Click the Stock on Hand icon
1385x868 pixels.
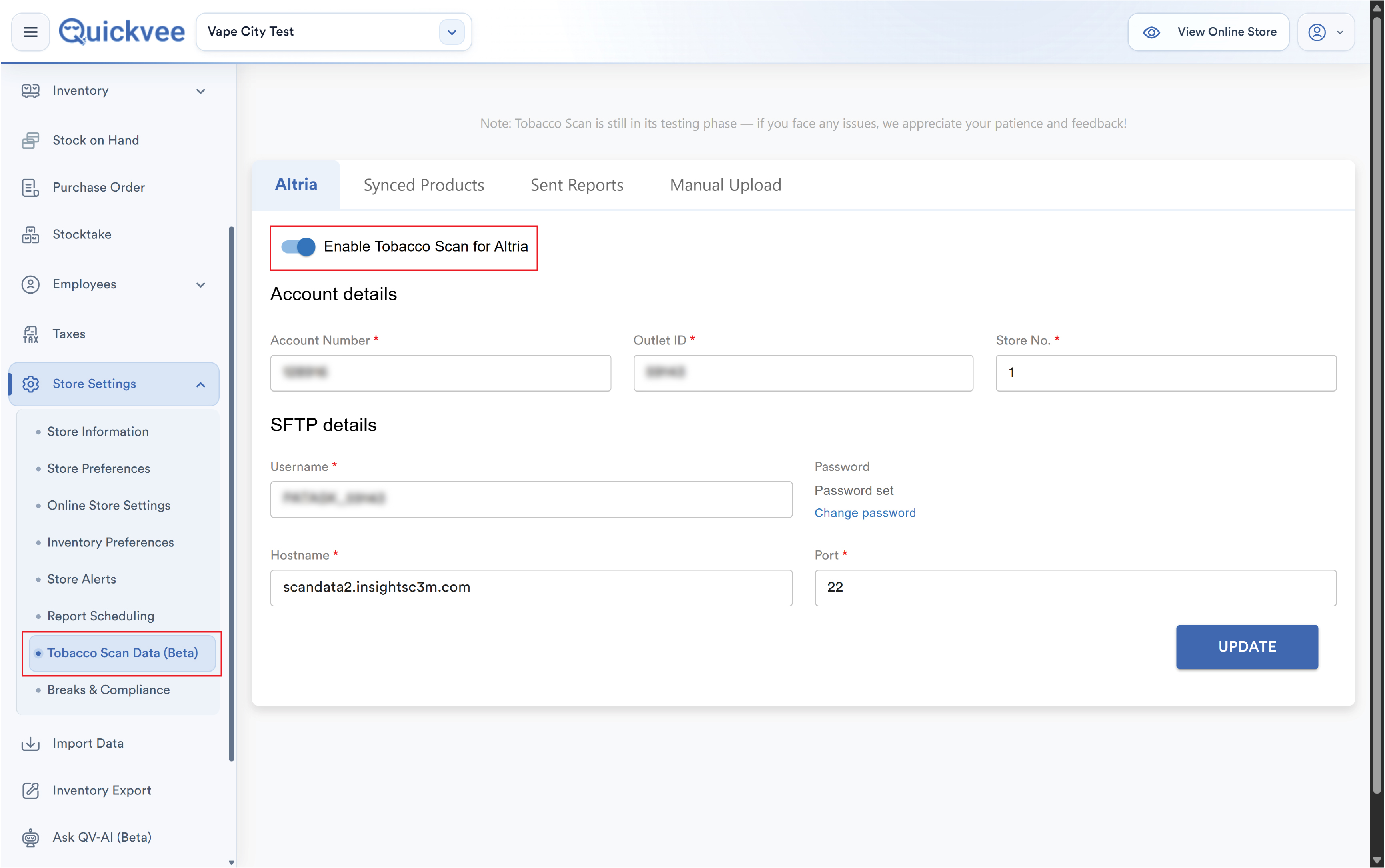pyautogui.click(x=30, y=140)
